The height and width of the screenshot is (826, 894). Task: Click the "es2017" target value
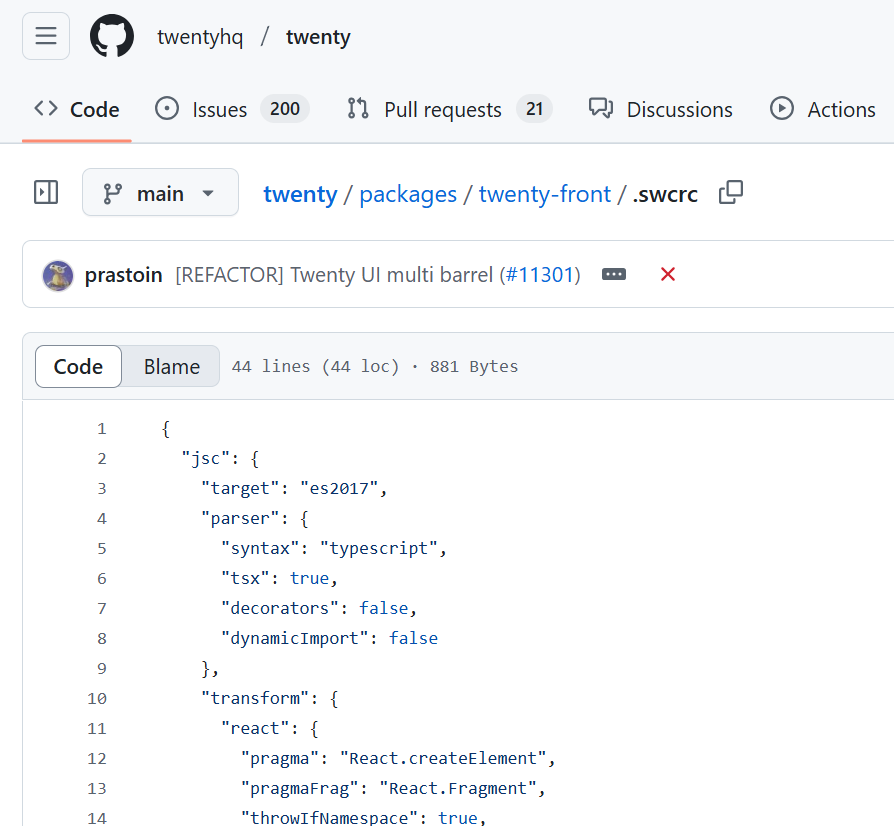(339, 489)
